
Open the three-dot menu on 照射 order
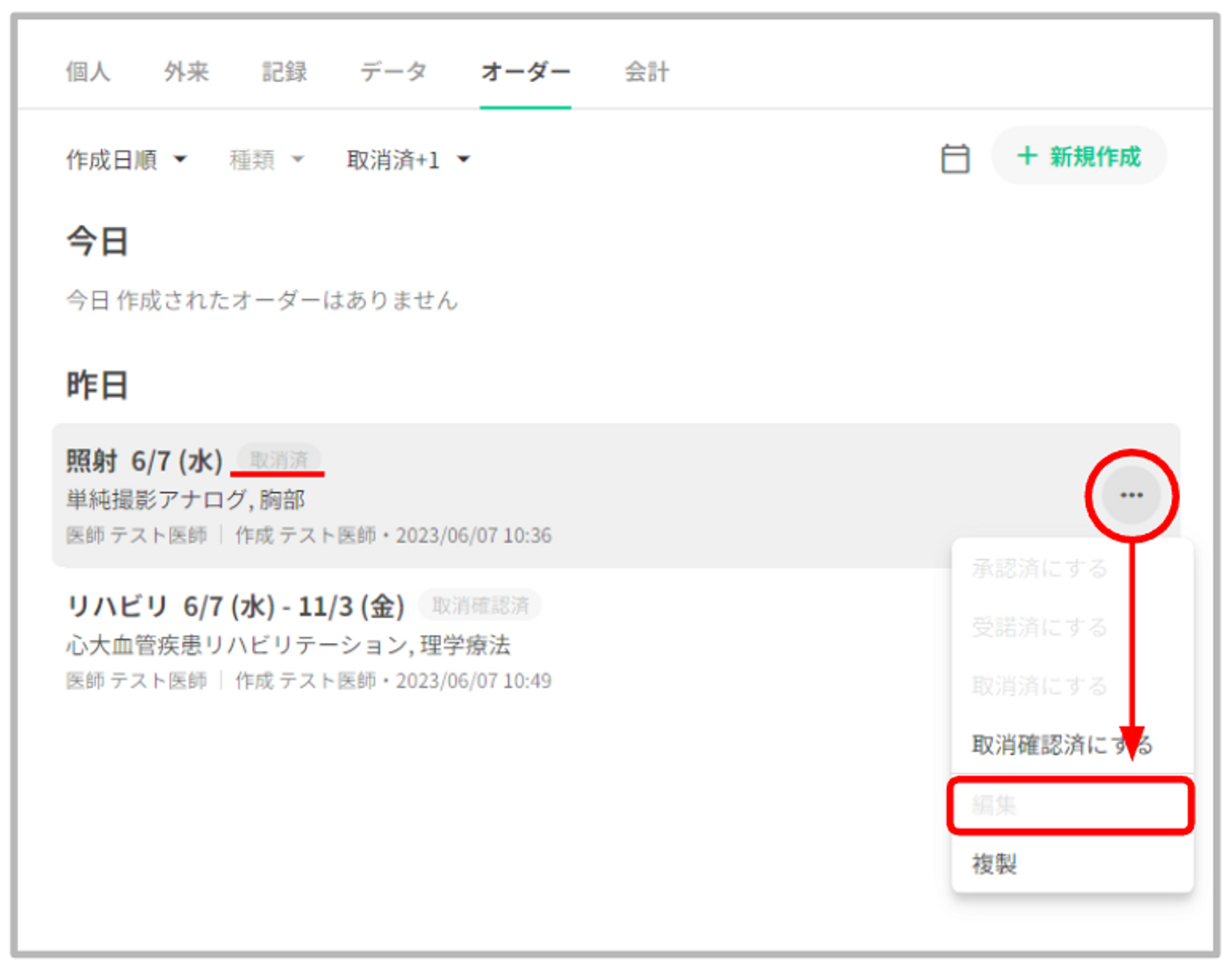1131,495
